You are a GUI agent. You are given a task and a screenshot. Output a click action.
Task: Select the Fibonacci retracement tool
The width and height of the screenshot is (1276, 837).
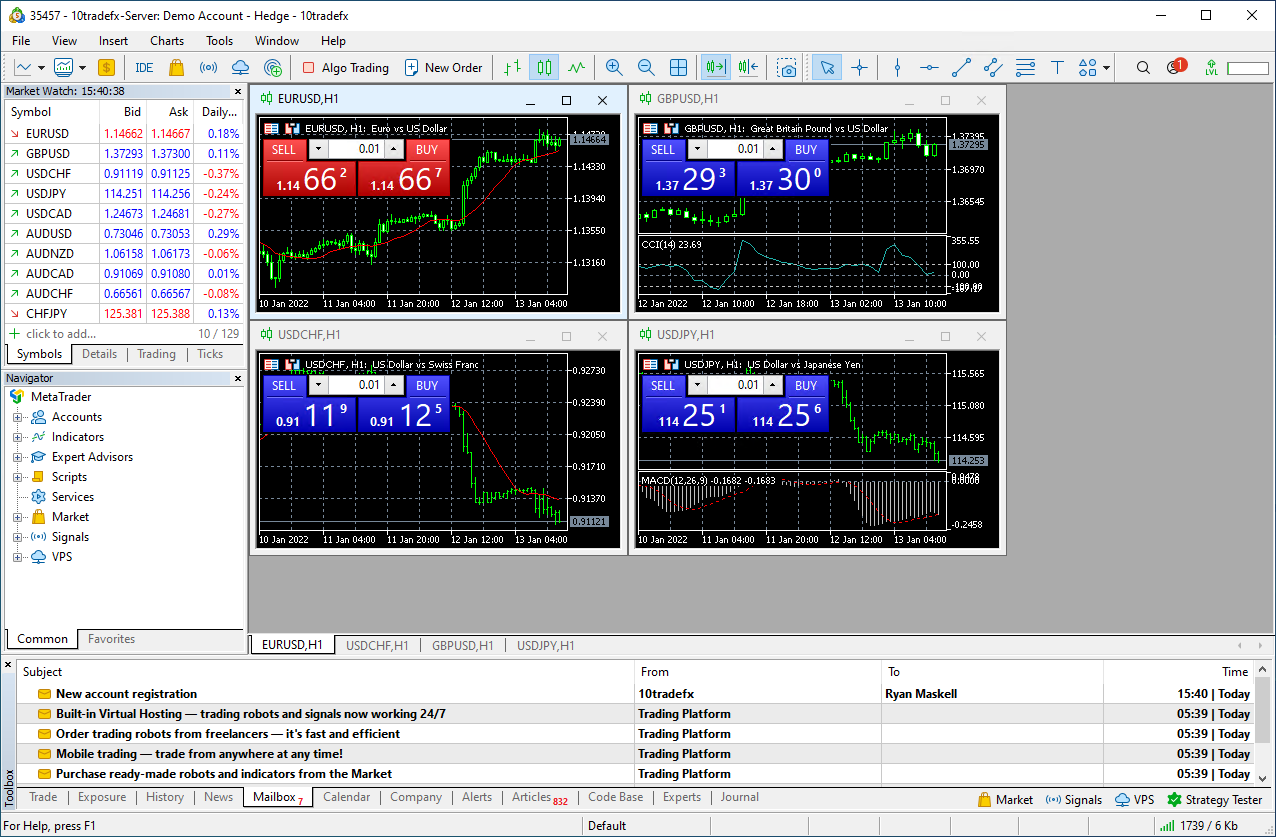tap(1025, 68)
